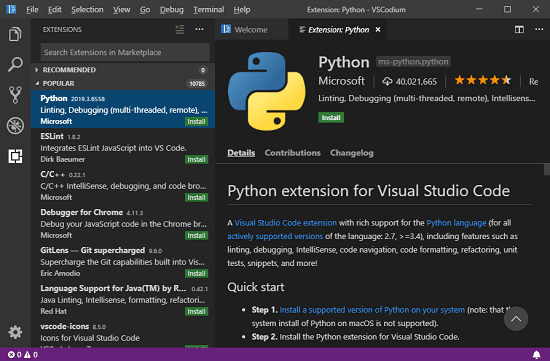Select the GitLens — Git supercharged row
Image resolution: width=550 pixels, height=361 pixels.
pyautogui.click(x=123, y=261)
